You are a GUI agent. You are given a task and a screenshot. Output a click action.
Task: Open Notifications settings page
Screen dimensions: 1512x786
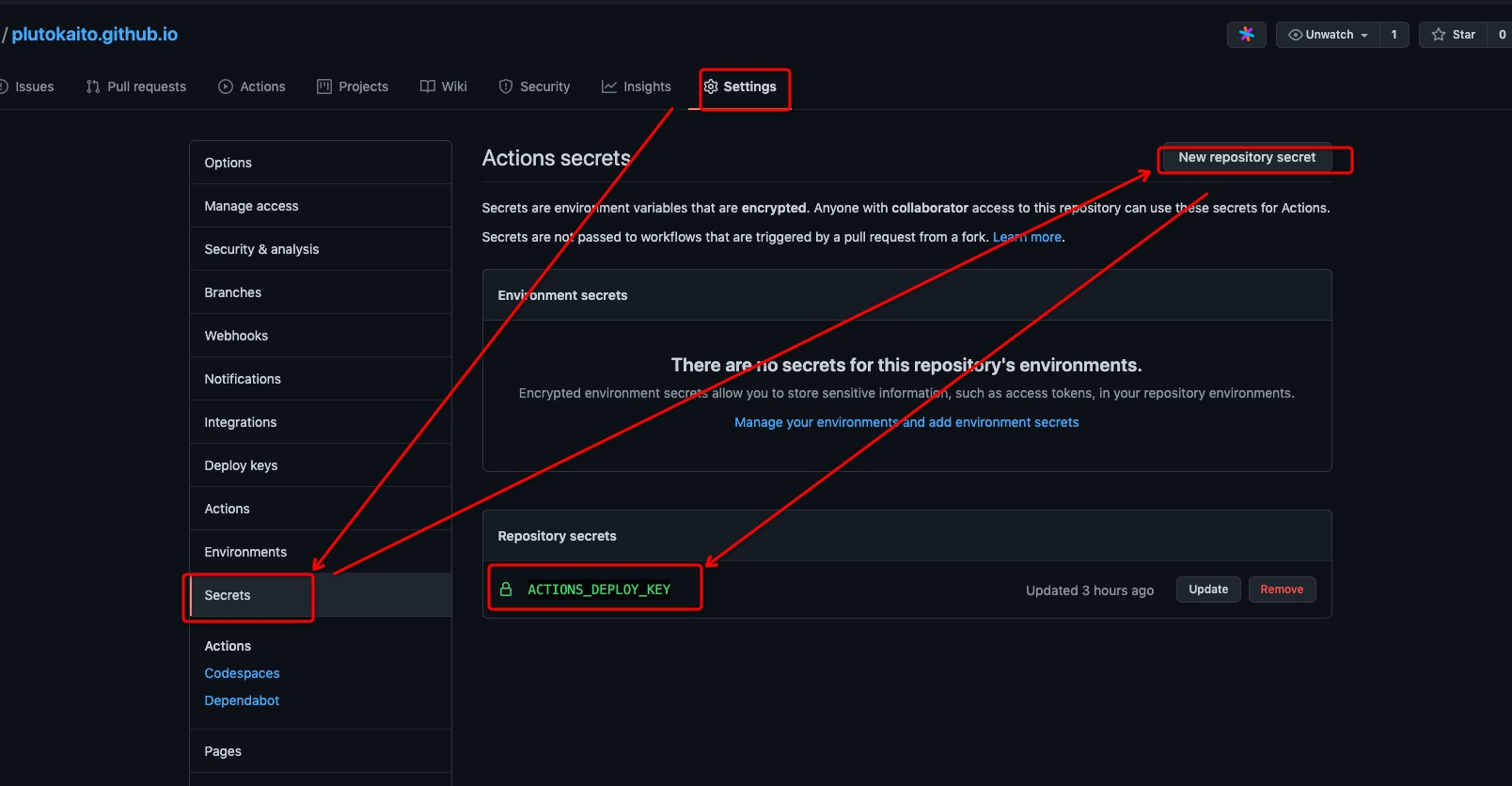pos(321,379)
